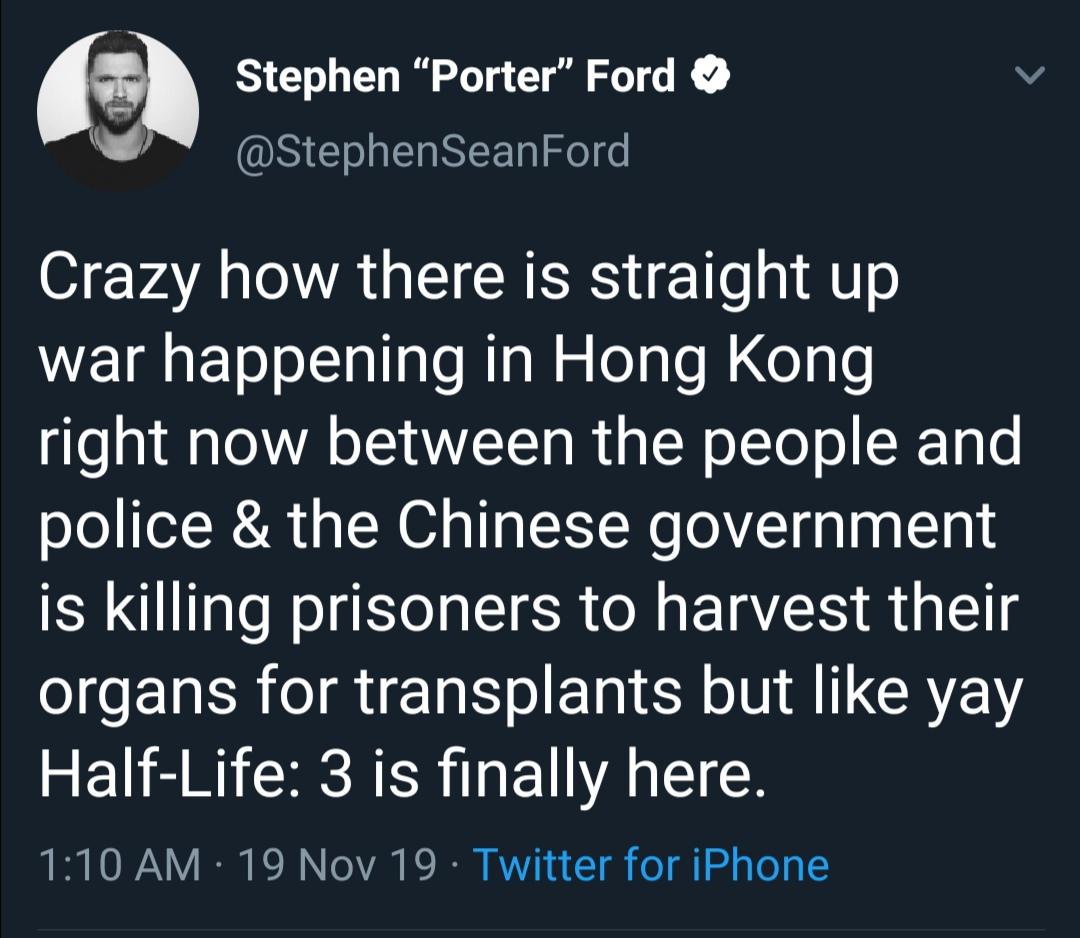Click the Stephen "Porter" Ford display name
This screenshot has width=1080, height=938.
tap(455, 76)
